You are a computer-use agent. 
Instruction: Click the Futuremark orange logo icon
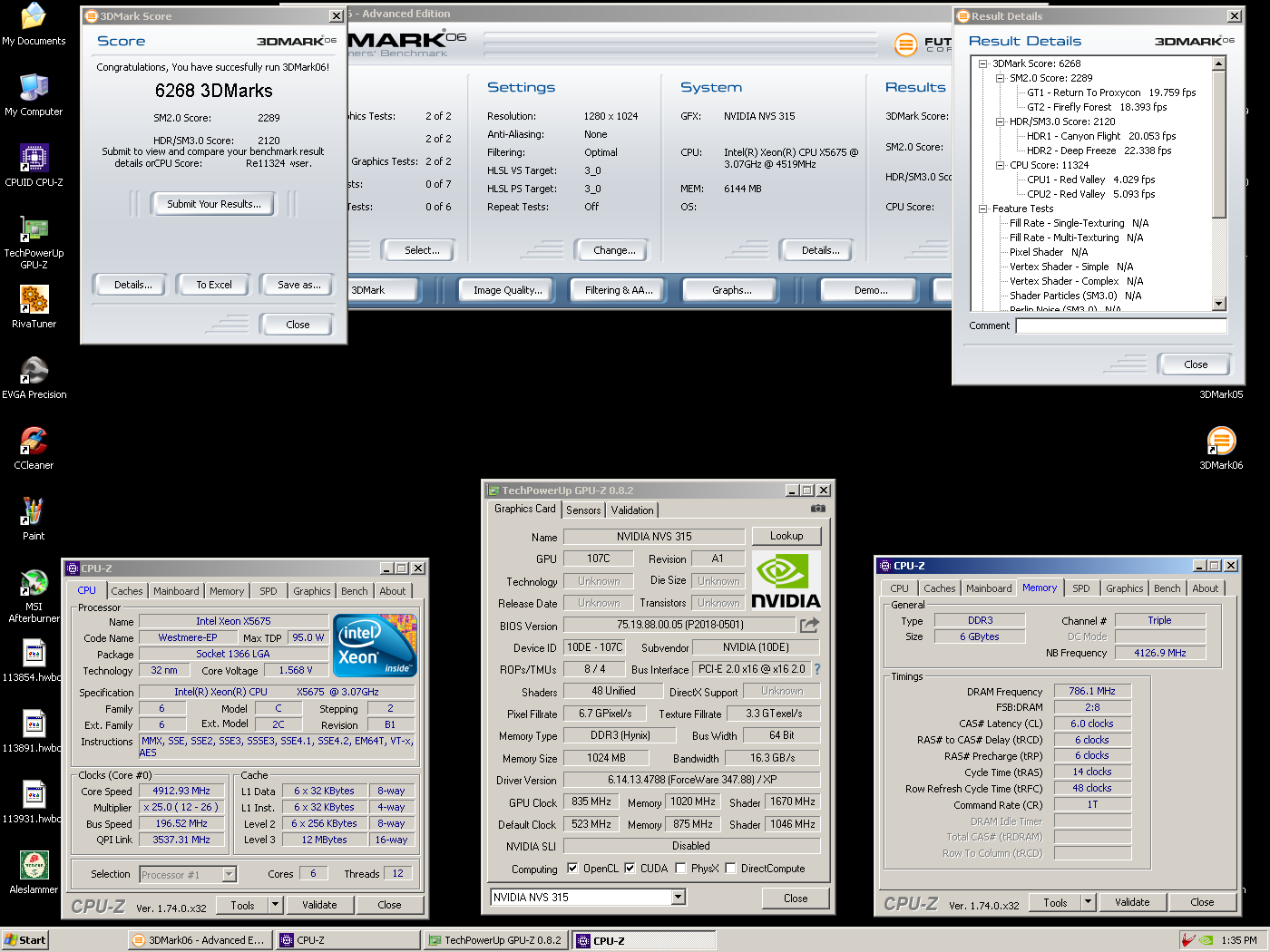905,44
